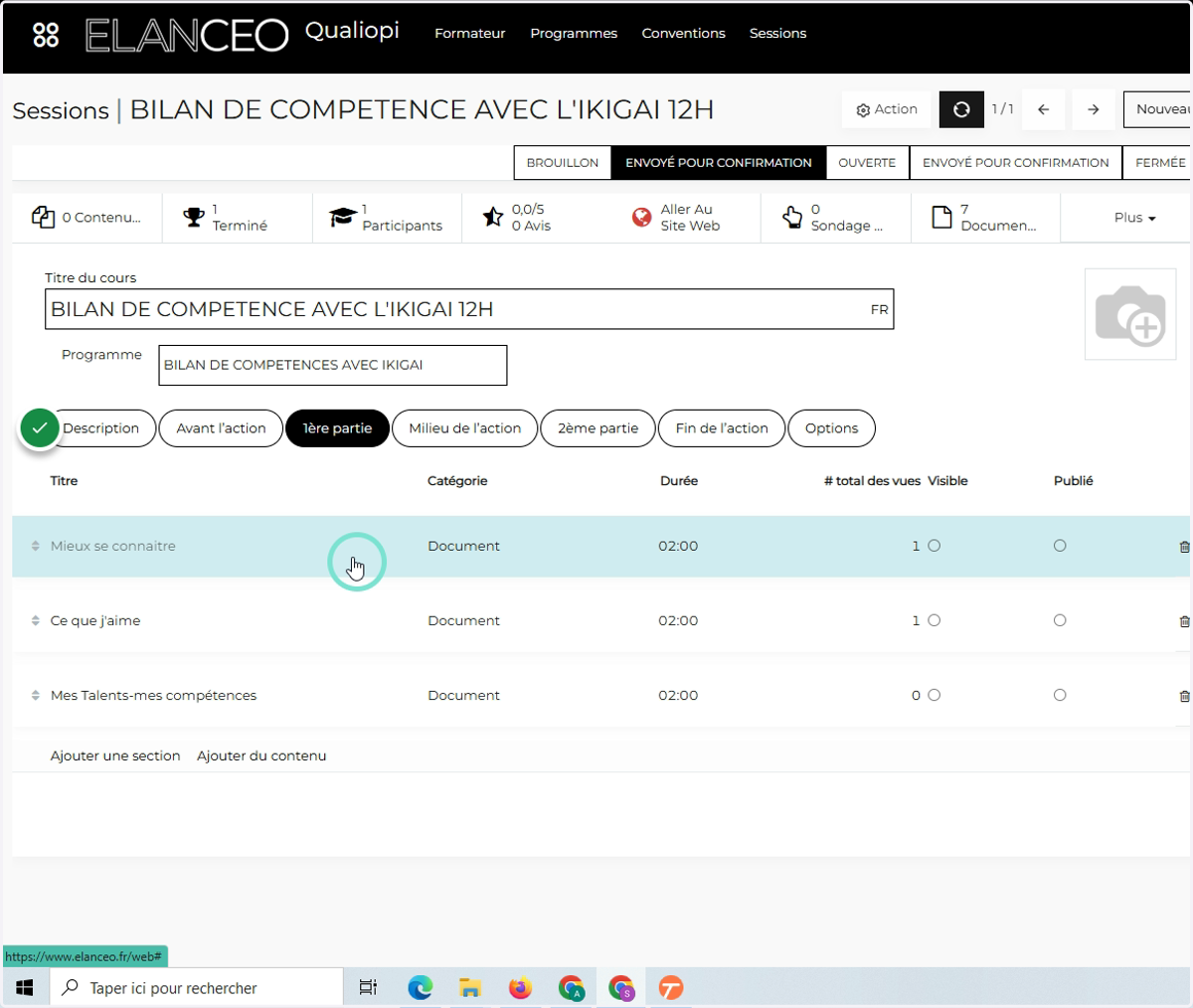Select the 1ère partie tab
The image size is (1193, 1008).
coord(337,428)
